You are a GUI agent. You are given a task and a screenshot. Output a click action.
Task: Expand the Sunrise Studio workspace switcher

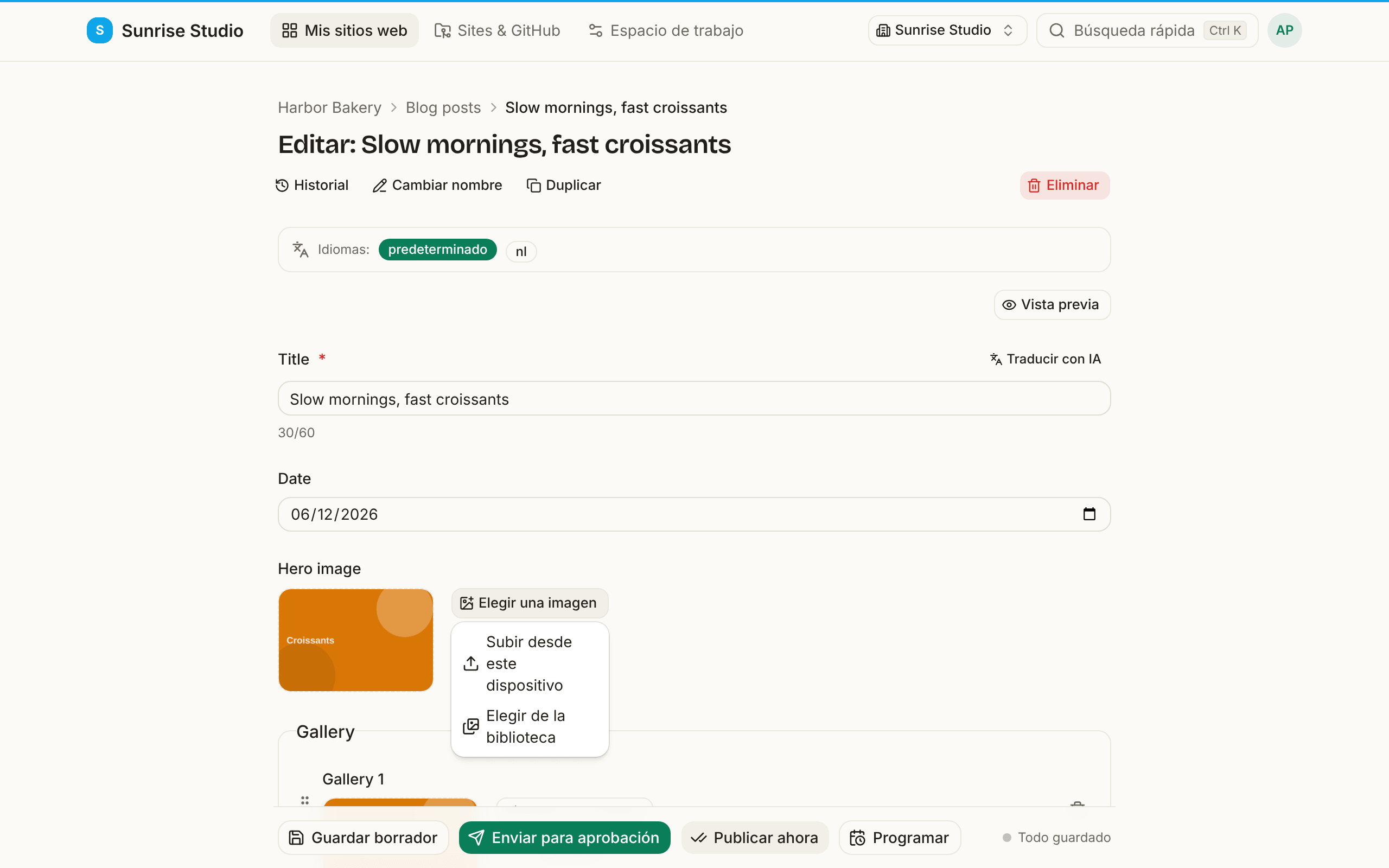[x=947, y=30]
